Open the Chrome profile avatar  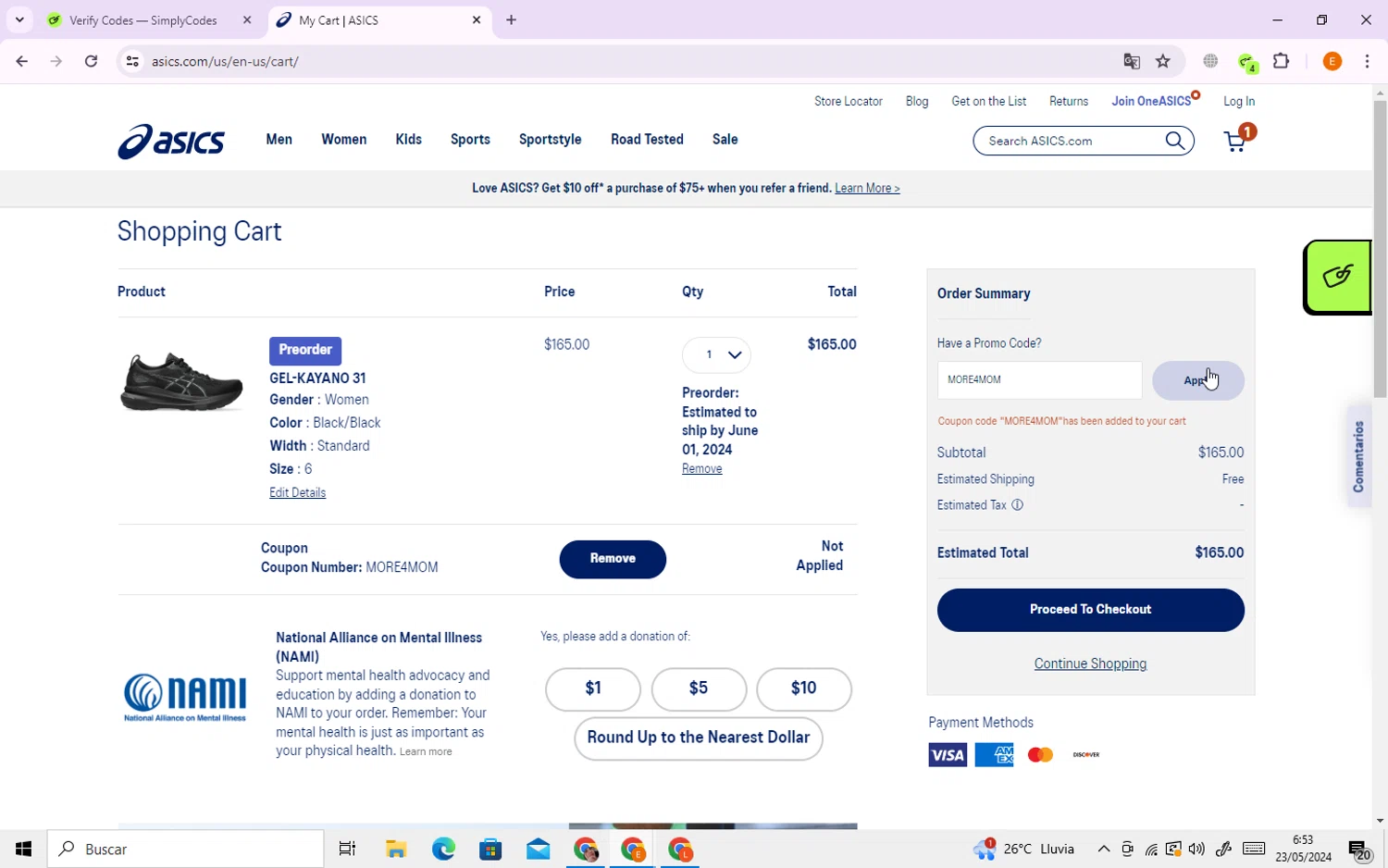coord(1332,61)
